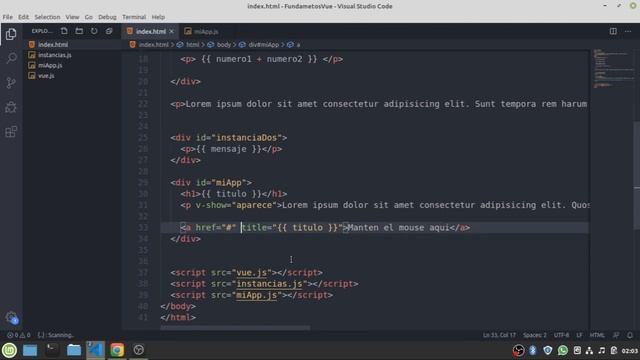Follow the vue.js script src link
Viewport: 640px width, 360px height.
click(251, 273)
